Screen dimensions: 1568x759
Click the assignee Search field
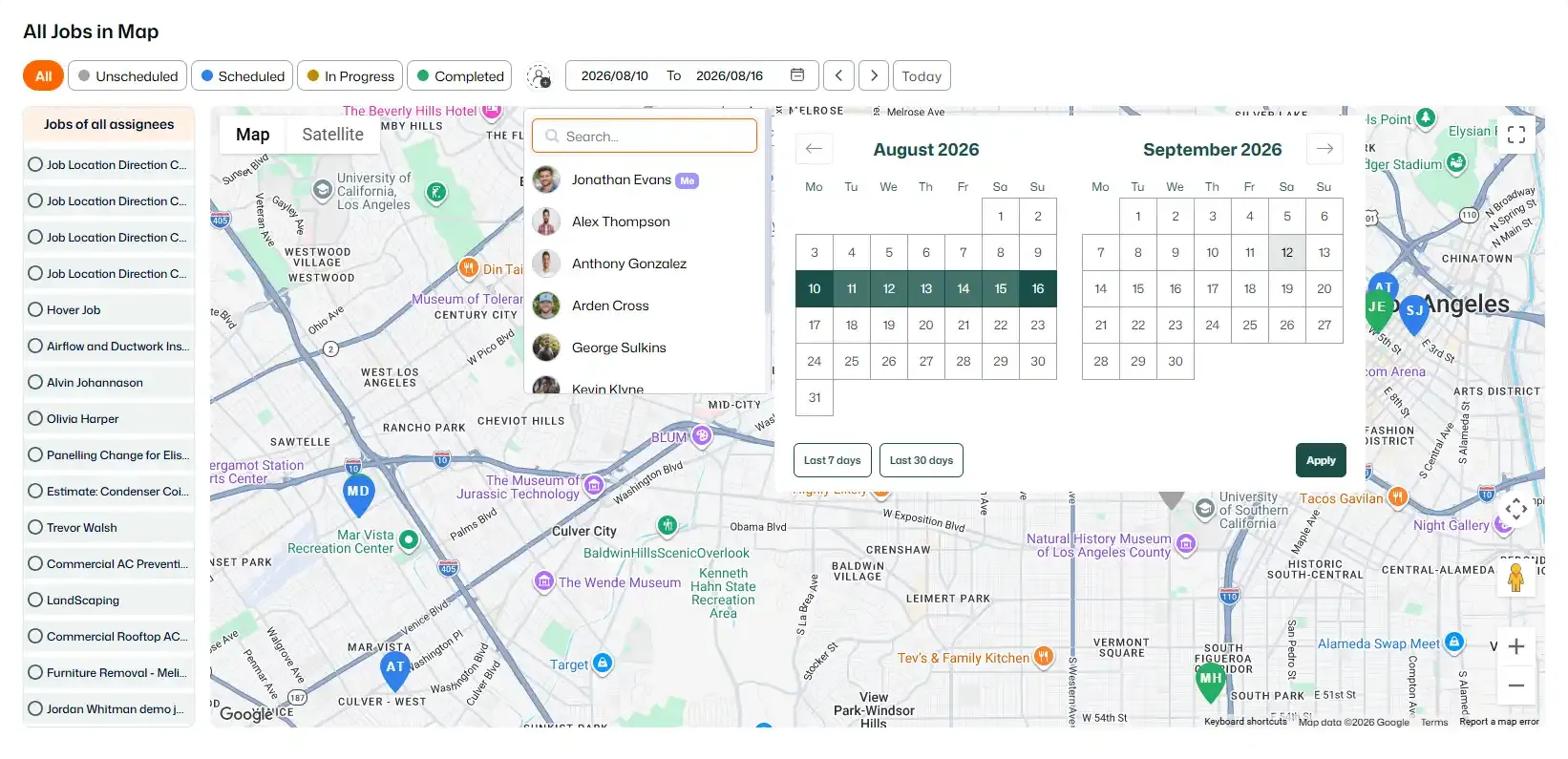(645, 137)
